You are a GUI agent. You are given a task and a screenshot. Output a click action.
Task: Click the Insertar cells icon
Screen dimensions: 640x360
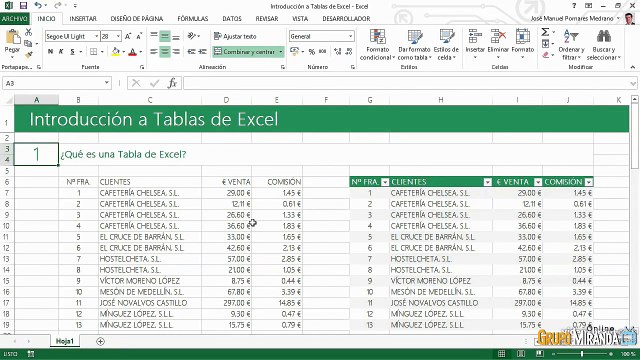pyautogui.click(x=475, y=37)
